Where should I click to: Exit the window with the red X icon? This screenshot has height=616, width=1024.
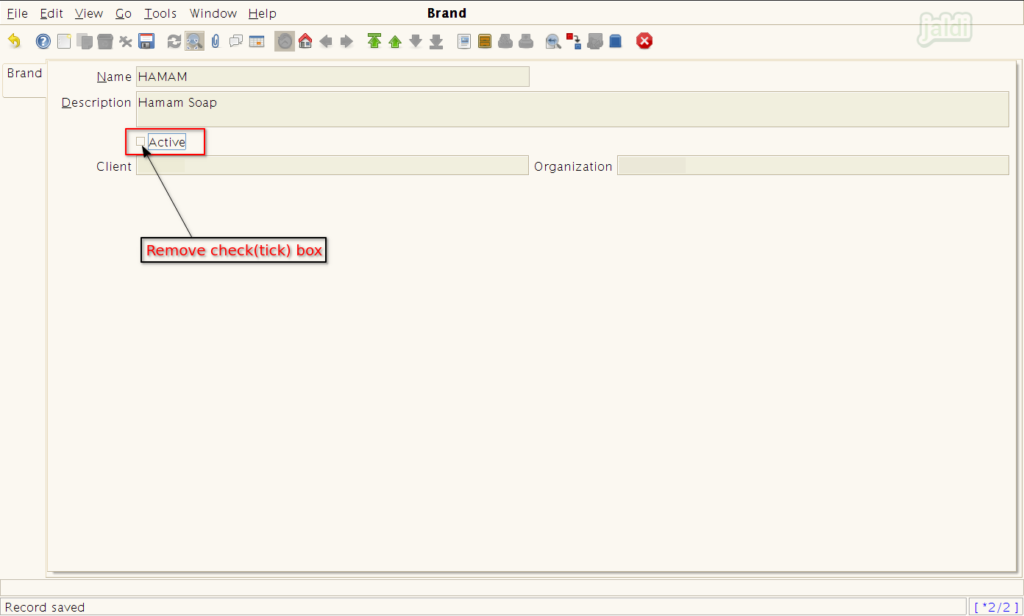[x=645, y=41]
